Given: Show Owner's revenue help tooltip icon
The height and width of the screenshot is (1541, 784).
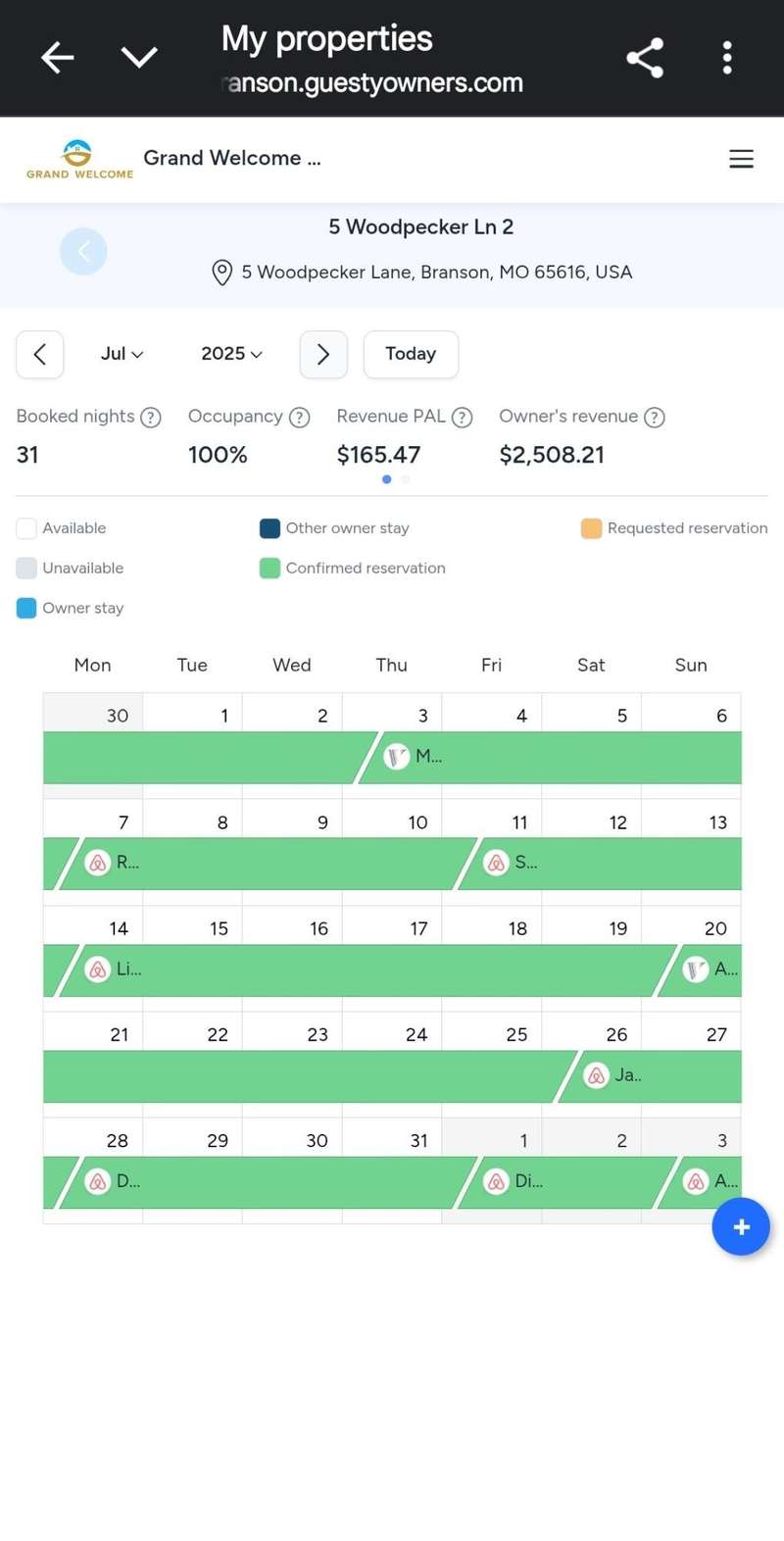Looking at the screenshot, I should tap(655, 418).
